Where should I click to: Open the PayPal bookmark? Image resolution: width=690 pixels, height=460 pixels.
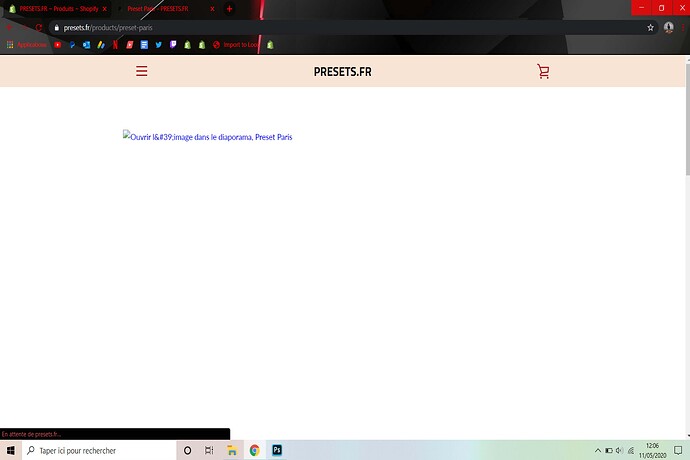(x=72, y=44)
